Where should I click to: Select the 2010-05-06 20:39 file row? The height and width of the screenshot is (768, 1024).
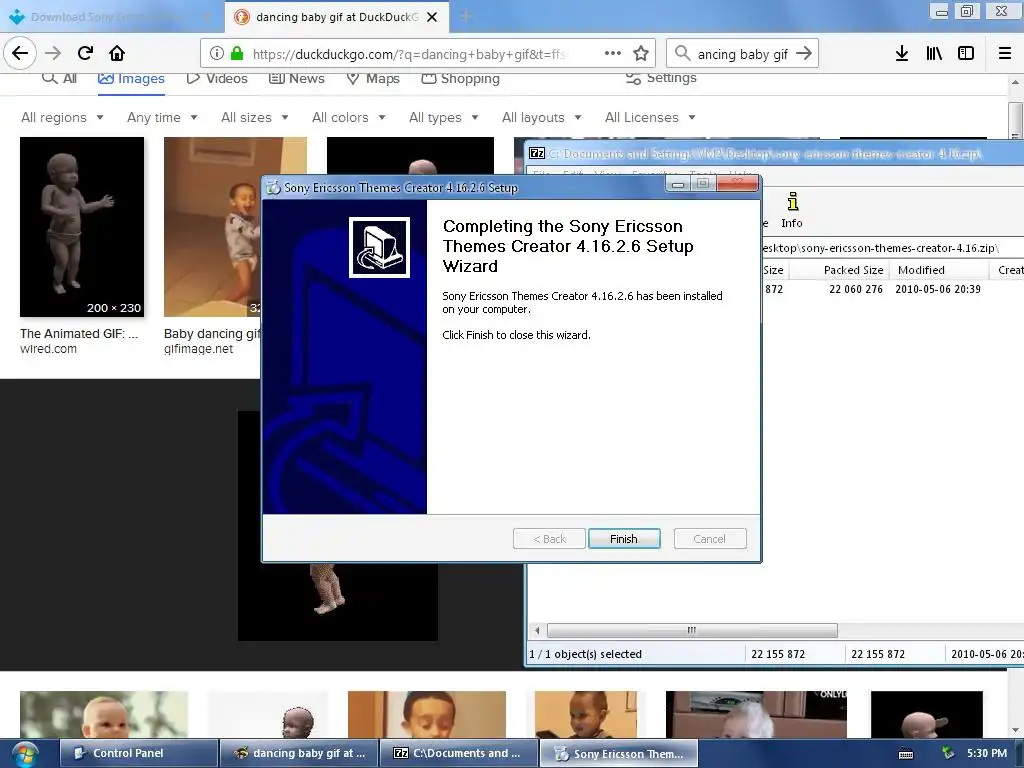893,289
